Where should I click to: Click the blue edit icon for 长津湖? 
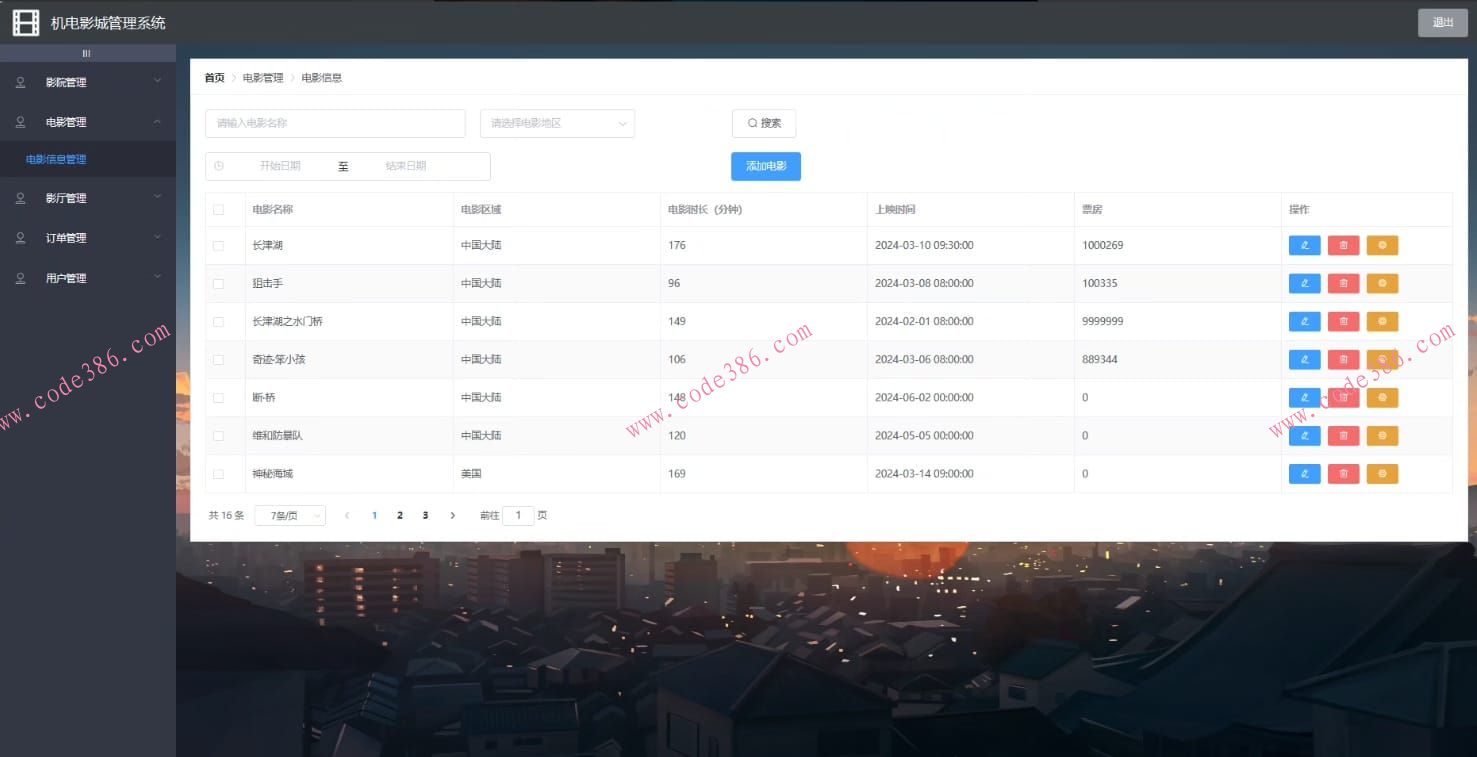coord(1304,246)
